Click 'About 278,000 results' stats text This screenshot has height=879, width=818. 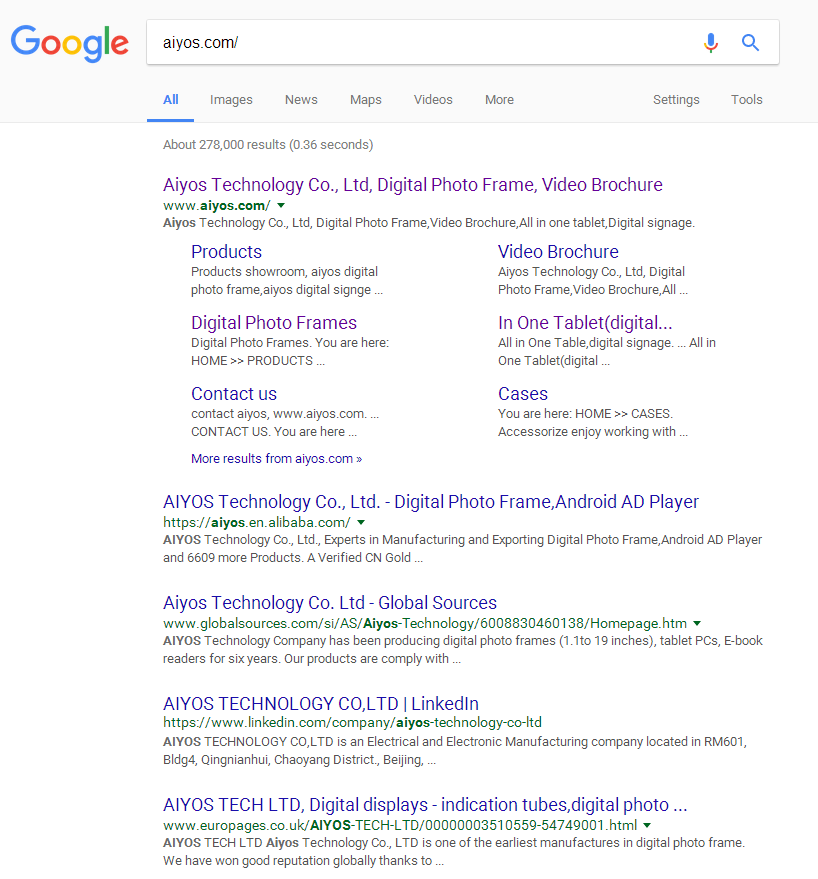pos(268,145)
